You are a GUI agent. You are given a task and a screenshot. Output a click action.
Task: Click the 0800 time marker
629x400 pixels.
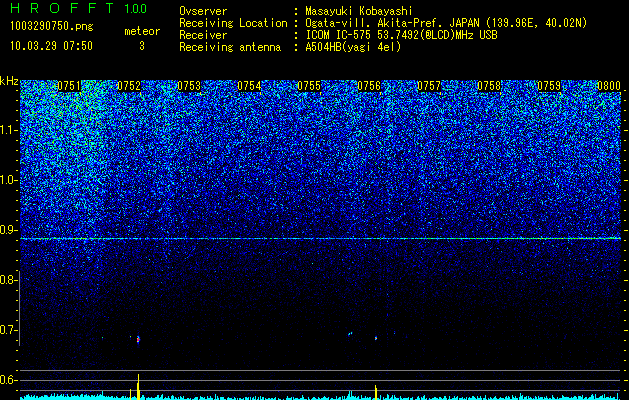[609, 86]
